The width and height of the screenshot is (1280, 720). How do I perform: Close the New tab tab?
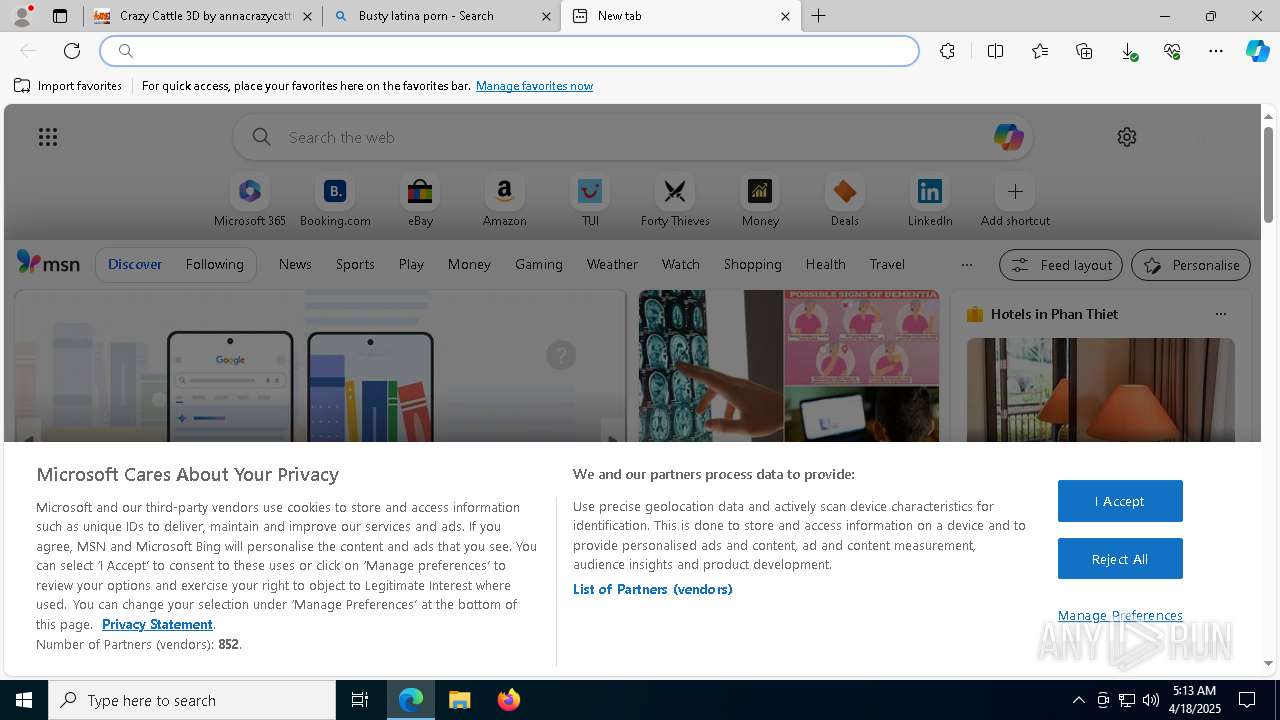coord(785,16)
